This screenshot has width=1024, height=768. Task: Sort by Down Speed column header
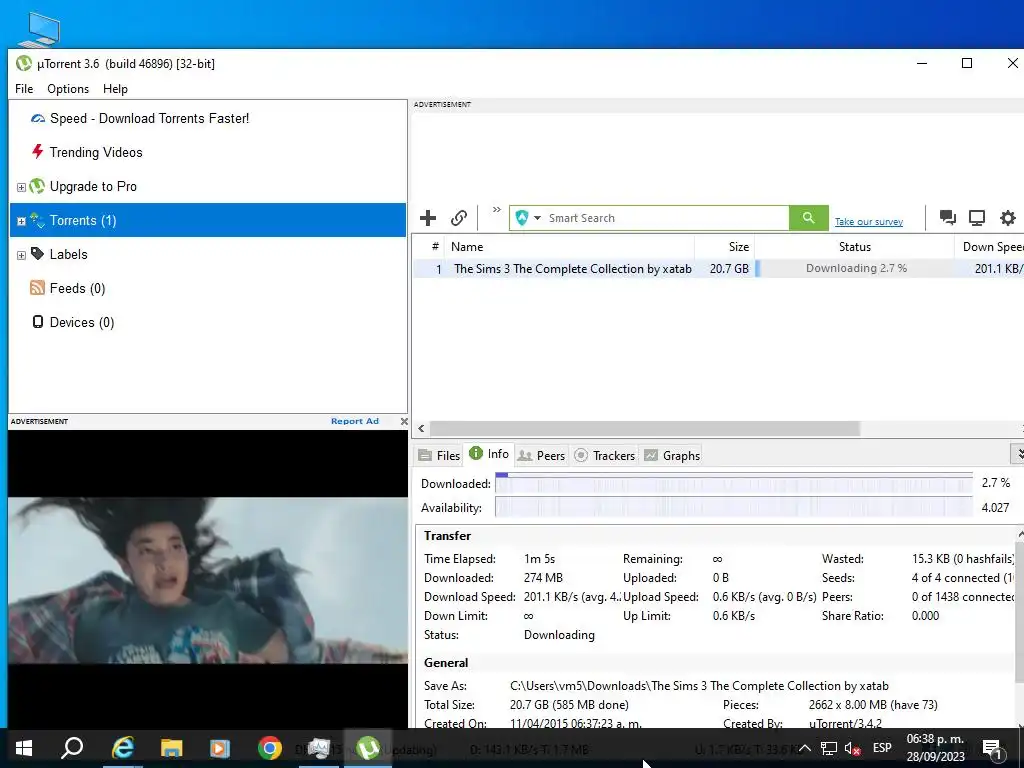pyautogui.click(x=989, y=246)
